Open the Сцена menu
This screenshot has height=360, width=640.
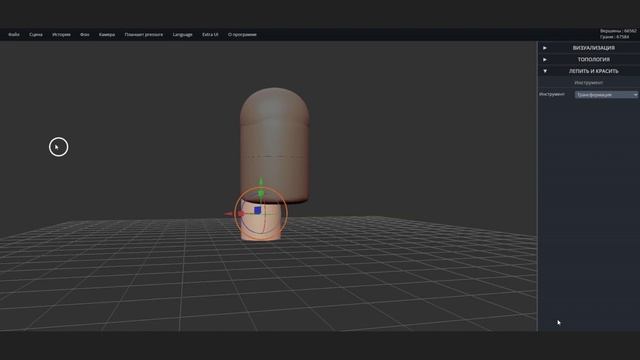pos(36,35)
